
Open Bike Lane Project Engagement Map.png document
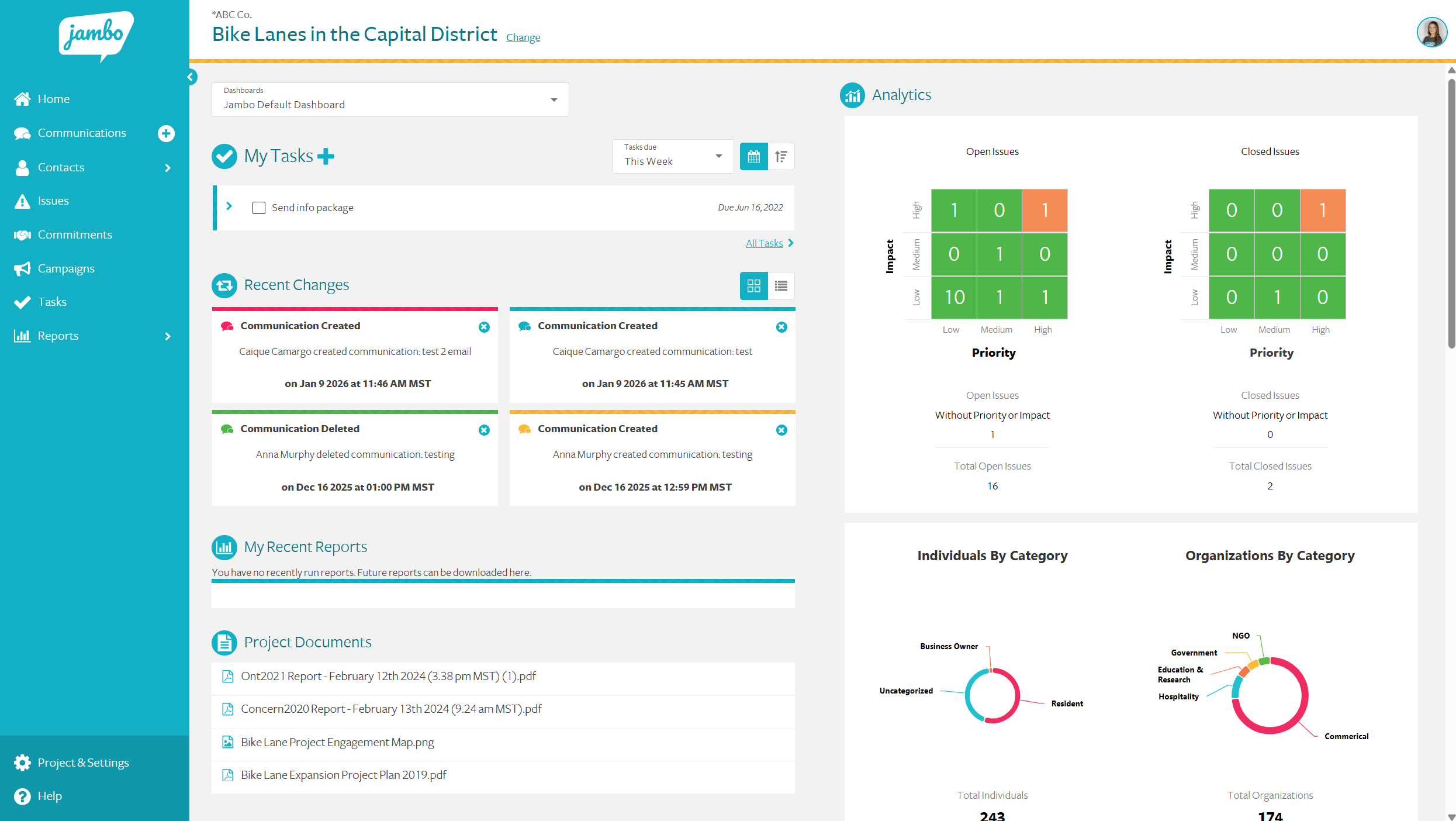pos(337,742)
